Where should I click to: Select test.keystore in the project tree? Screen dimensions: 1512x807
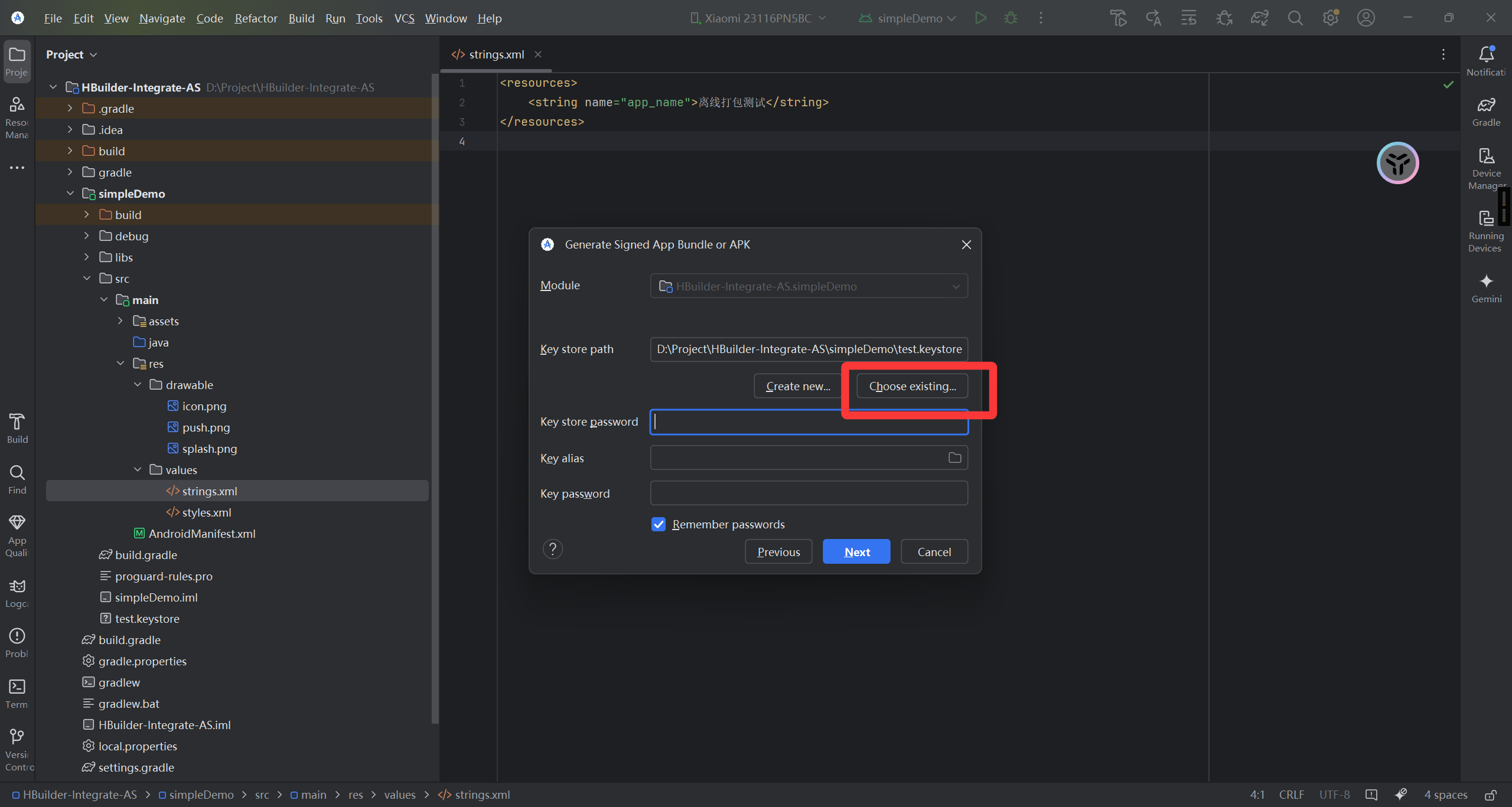tap(147, 619)
